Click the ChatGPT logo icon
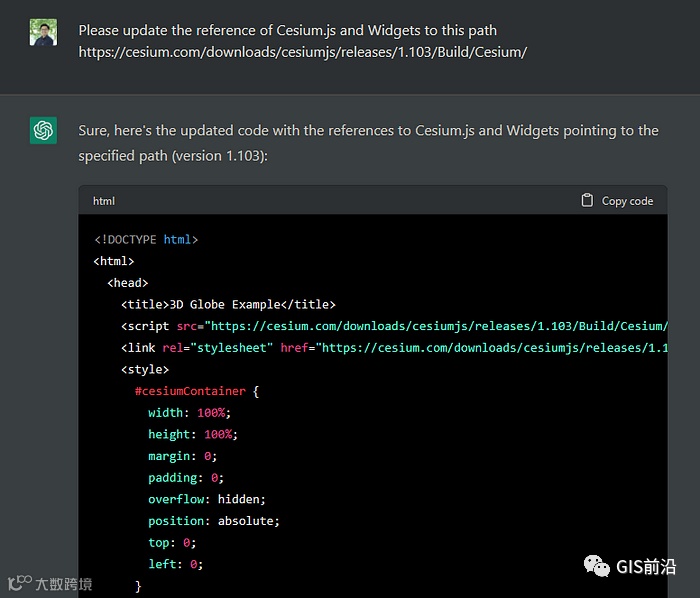700x598 pixels. 43,131
